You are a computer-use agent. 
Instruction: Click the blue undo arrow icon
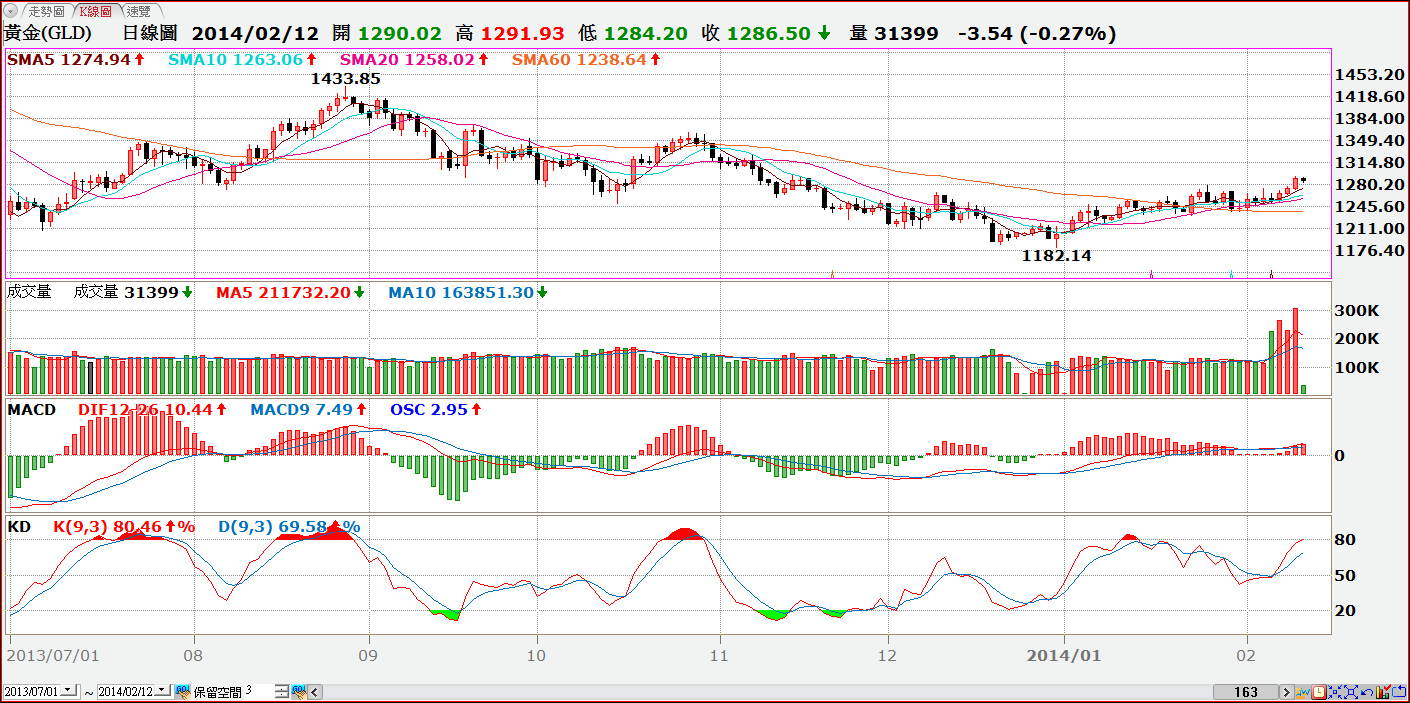point(1367,692)
